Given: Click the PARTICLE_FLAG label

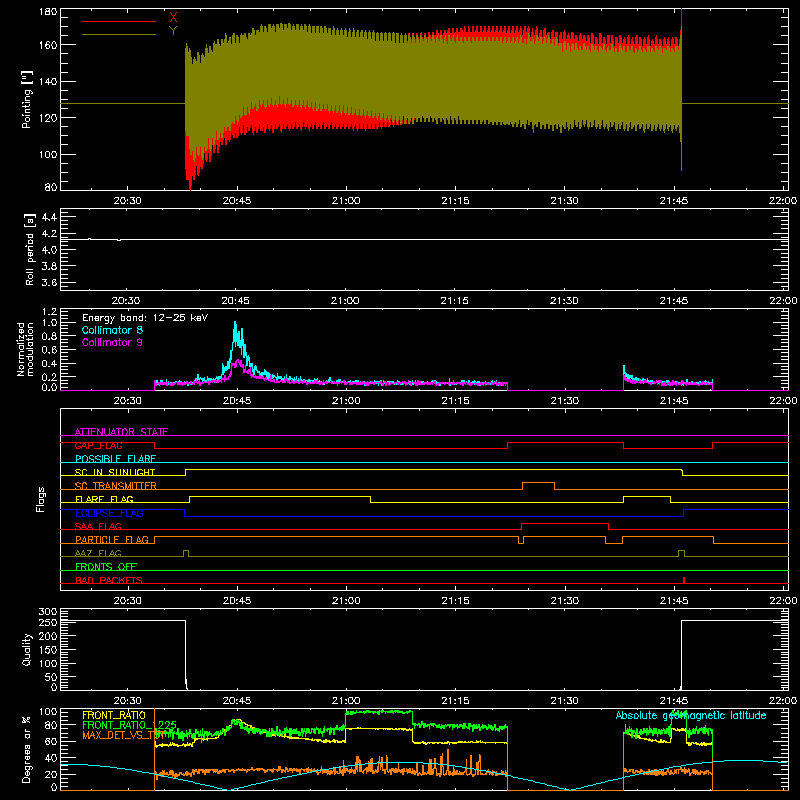Looking at the screenshot, I should 112,539.
